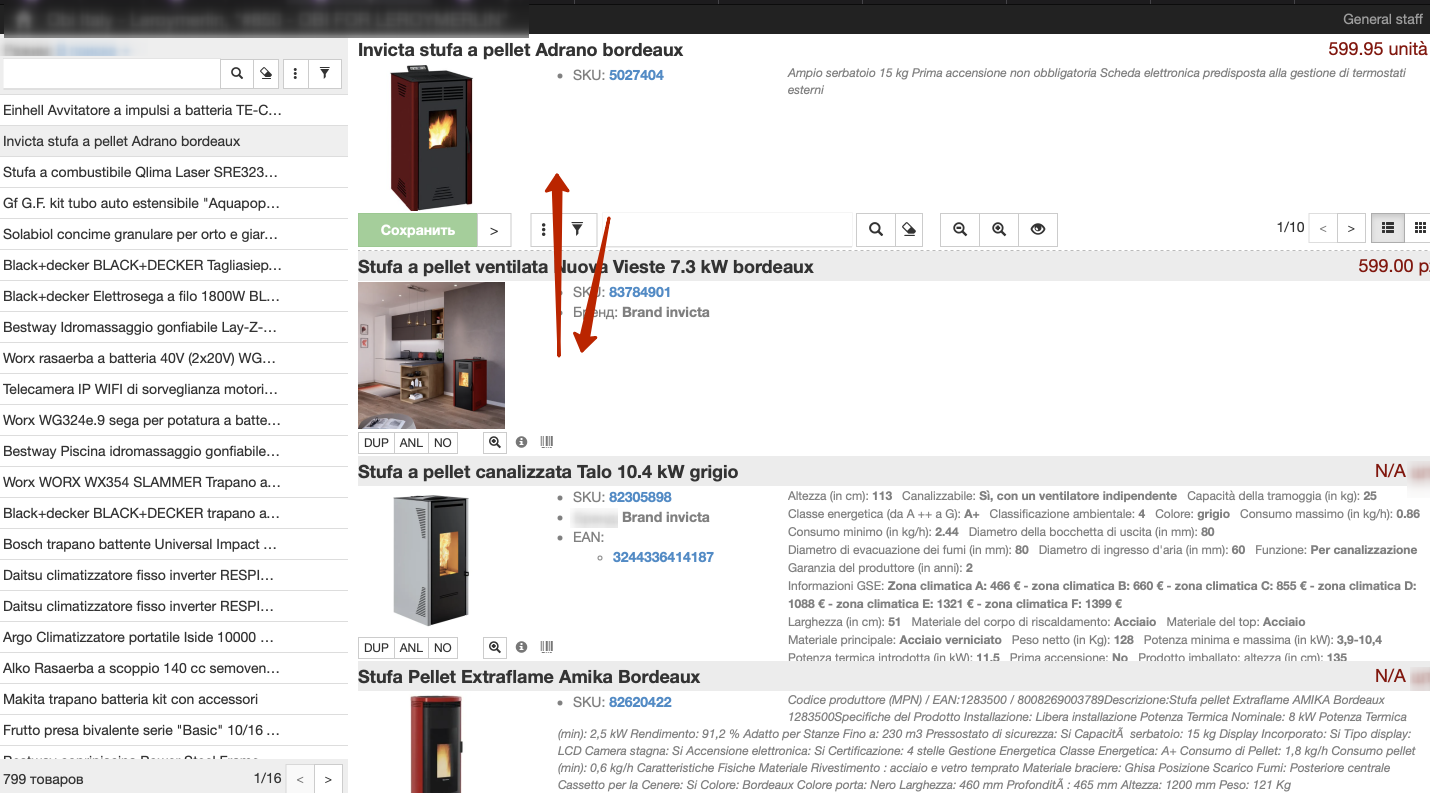Select Black+decker Tagliasiepi item in list

click(174, 265)
